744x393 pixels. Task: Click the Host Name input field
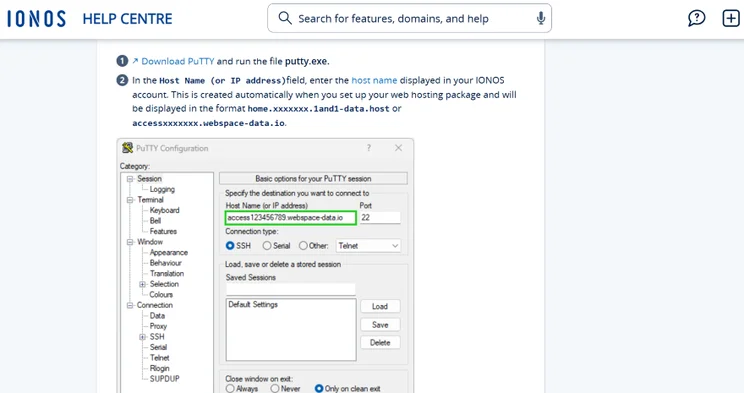pyautogui.click(x=290, y=217)
